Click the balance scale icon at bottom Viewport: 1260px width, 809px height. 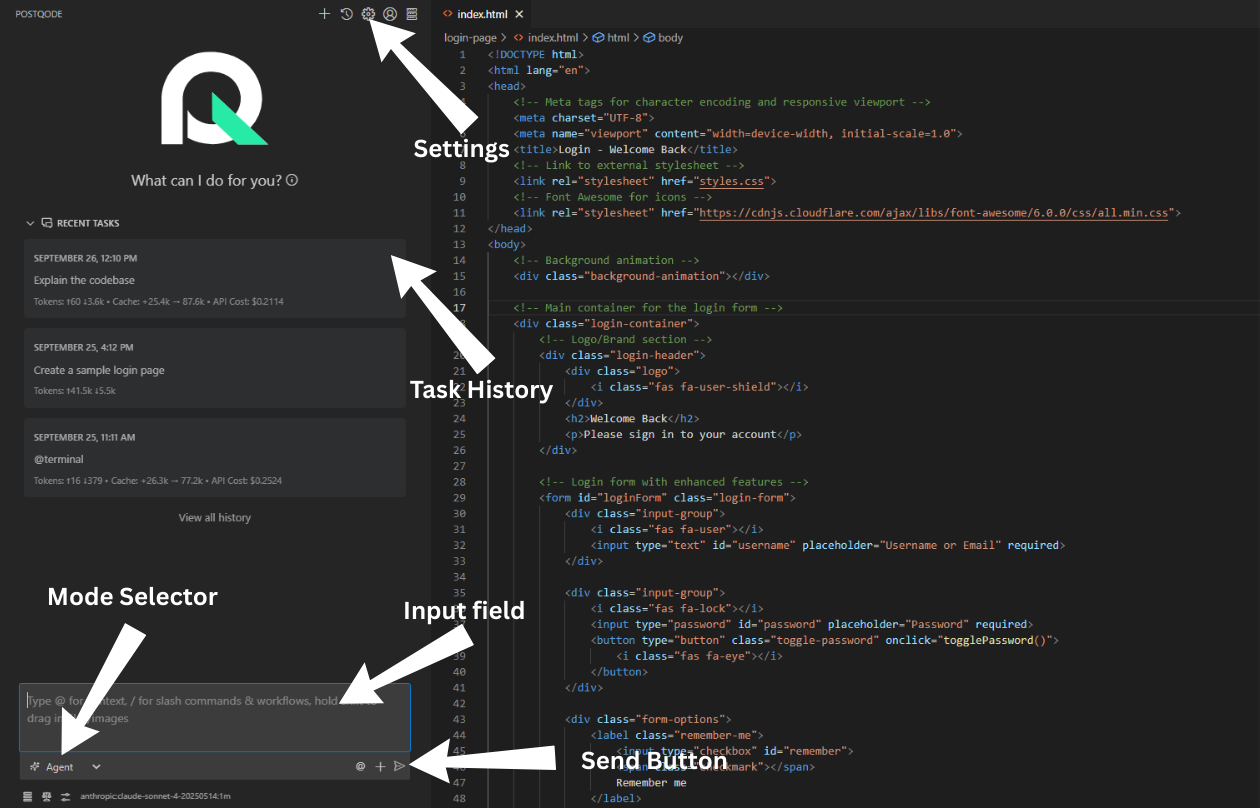pos(46,796)
